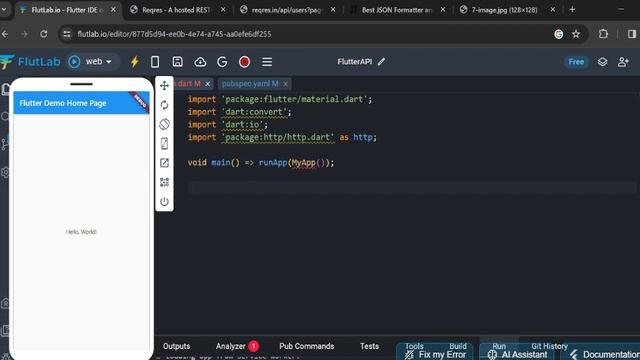Click the MyApp identifier in code
This screenshot has height=360, width=640.
303,162
